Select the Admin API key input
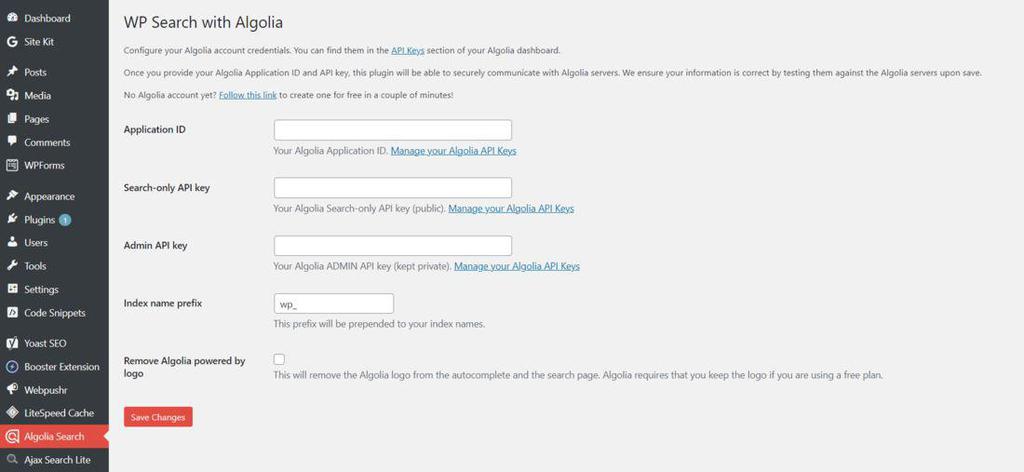Screen dimensions: 1024x472 pos(392,246)
